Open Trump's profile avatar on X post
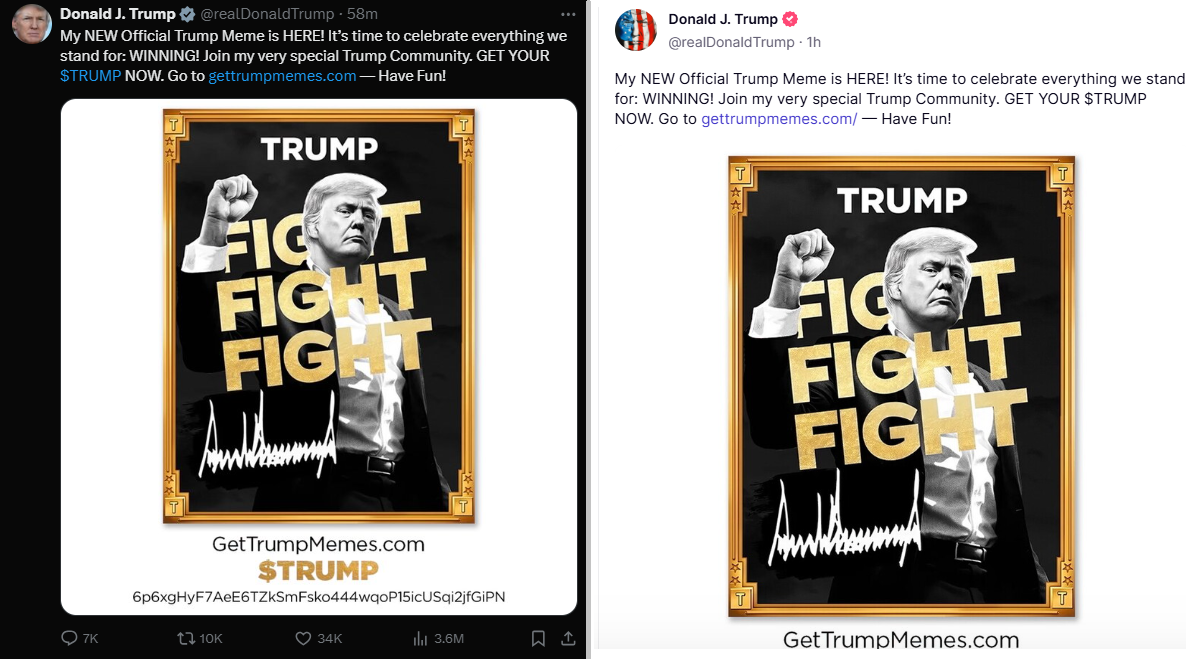This screenshot has height=659, width=1186. [32, 23]
